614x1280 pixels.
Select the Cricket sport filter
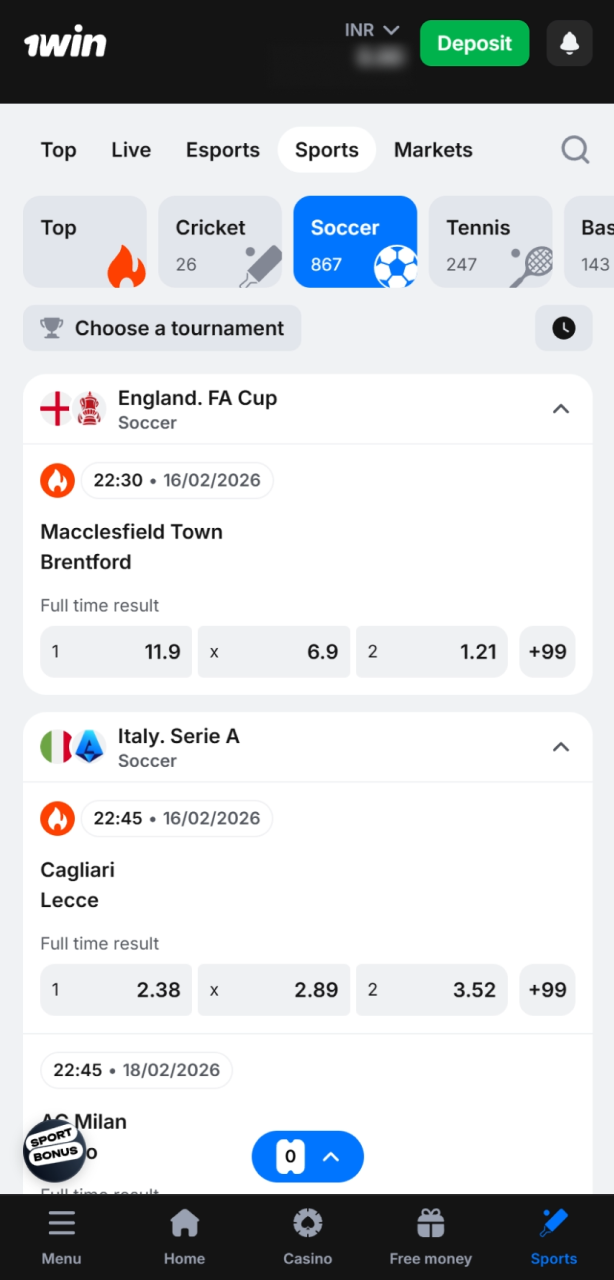tap(220, 242)
